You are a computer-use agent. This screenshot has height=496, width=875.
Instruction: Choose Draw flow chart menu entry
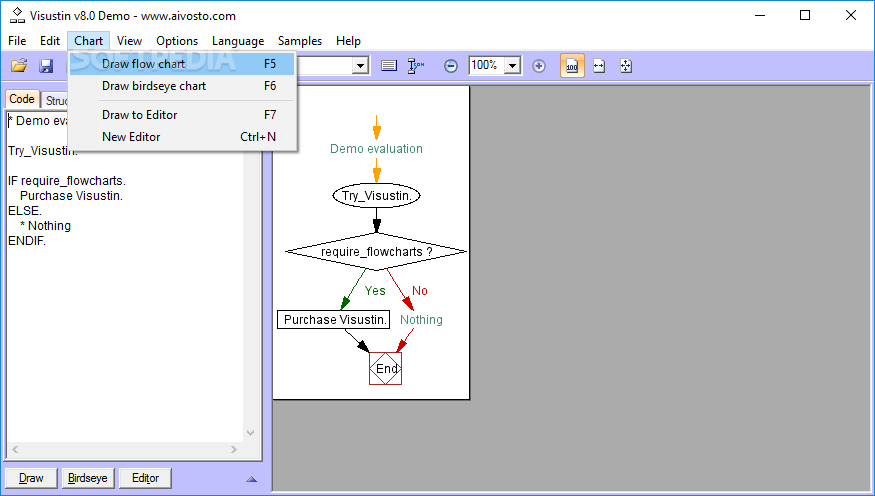[182, 64]
